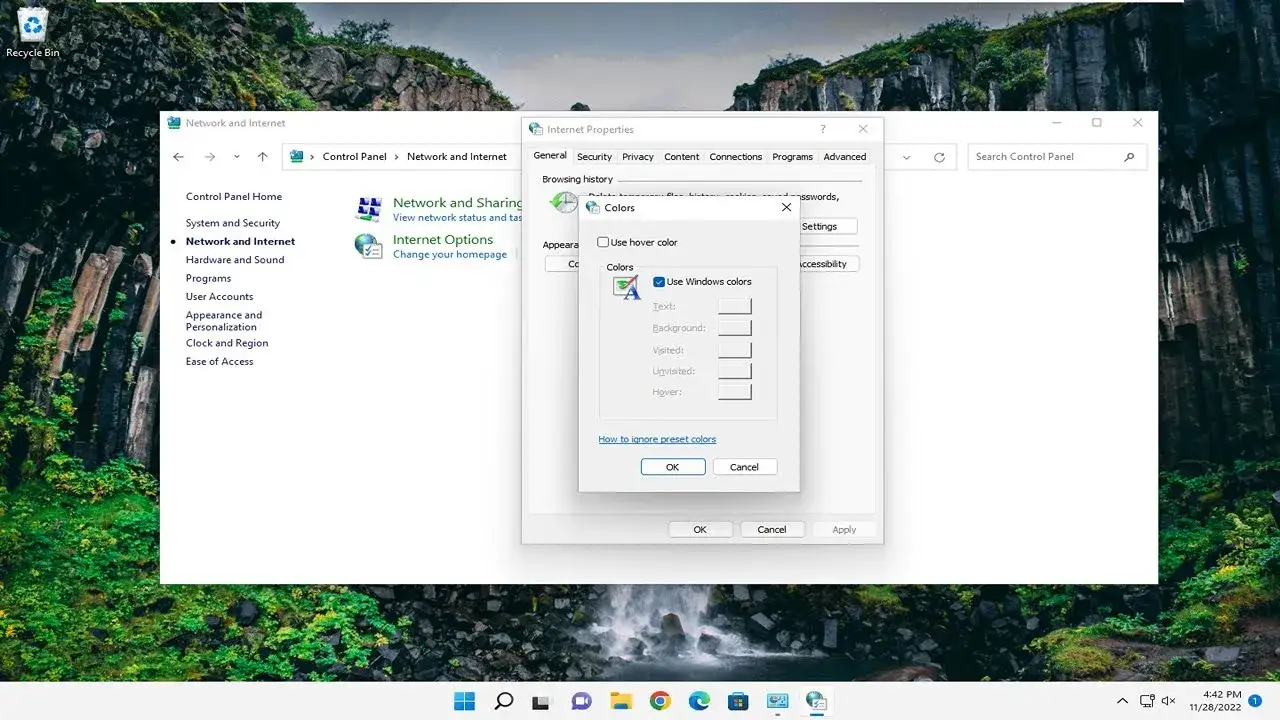The height and width of the screenshot is (720, 1280).
Task: Click the Text color swatch
Action: pyautogui.click(x=734, y=306)
